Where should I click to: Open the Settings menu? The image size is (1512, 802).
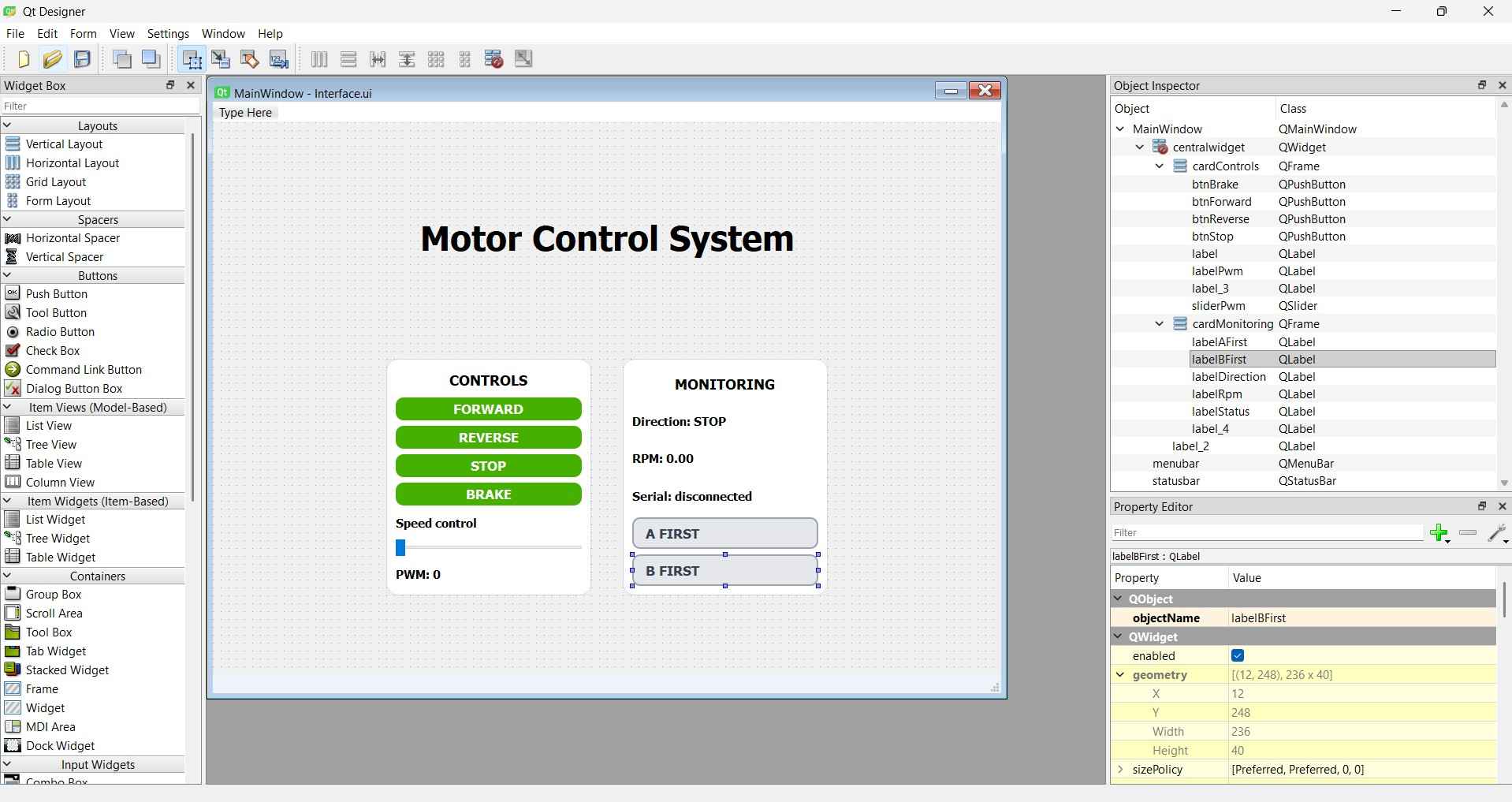pyautogui.click(x=168, y=34)
